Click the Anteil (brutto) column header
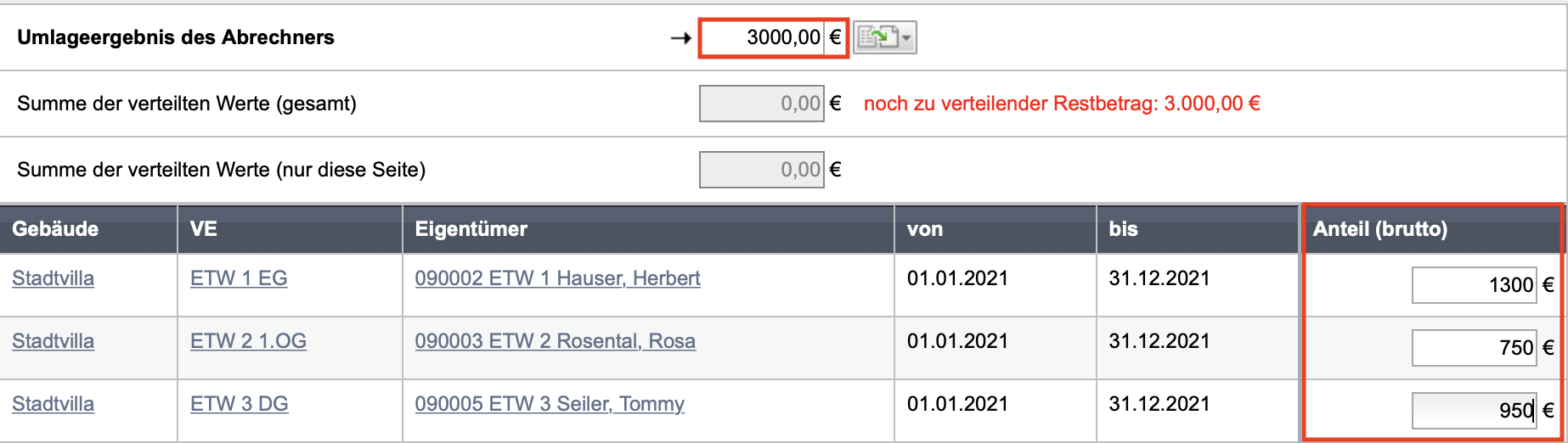The height and width of the screenshot is (443, 1568). [1379, 229]
